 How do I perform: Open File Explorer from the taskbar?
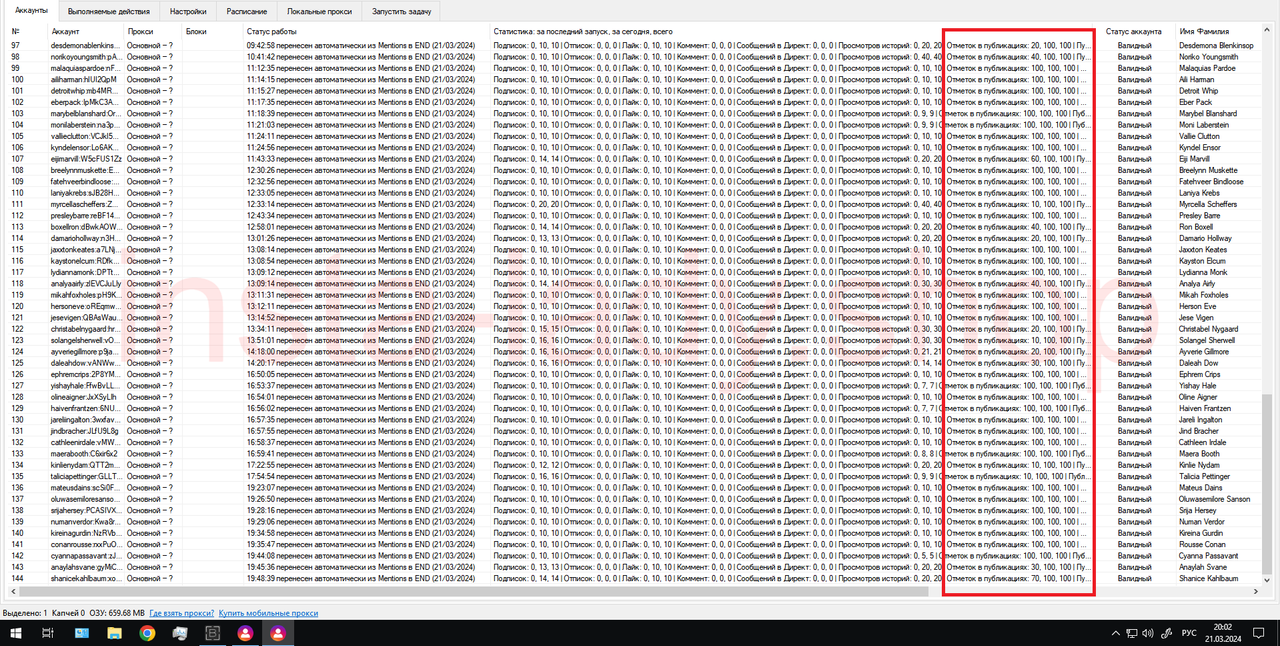coord(114,633)
